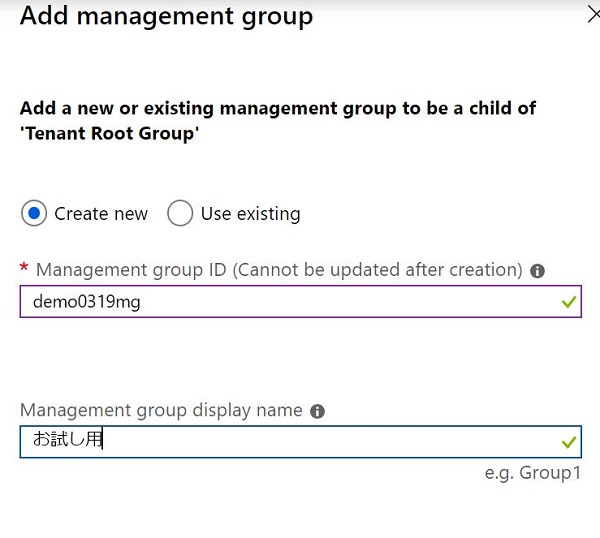Viewport: 600px width, 538px height.
Task: Focus the Management group display name field
Action: pos(301,442)
